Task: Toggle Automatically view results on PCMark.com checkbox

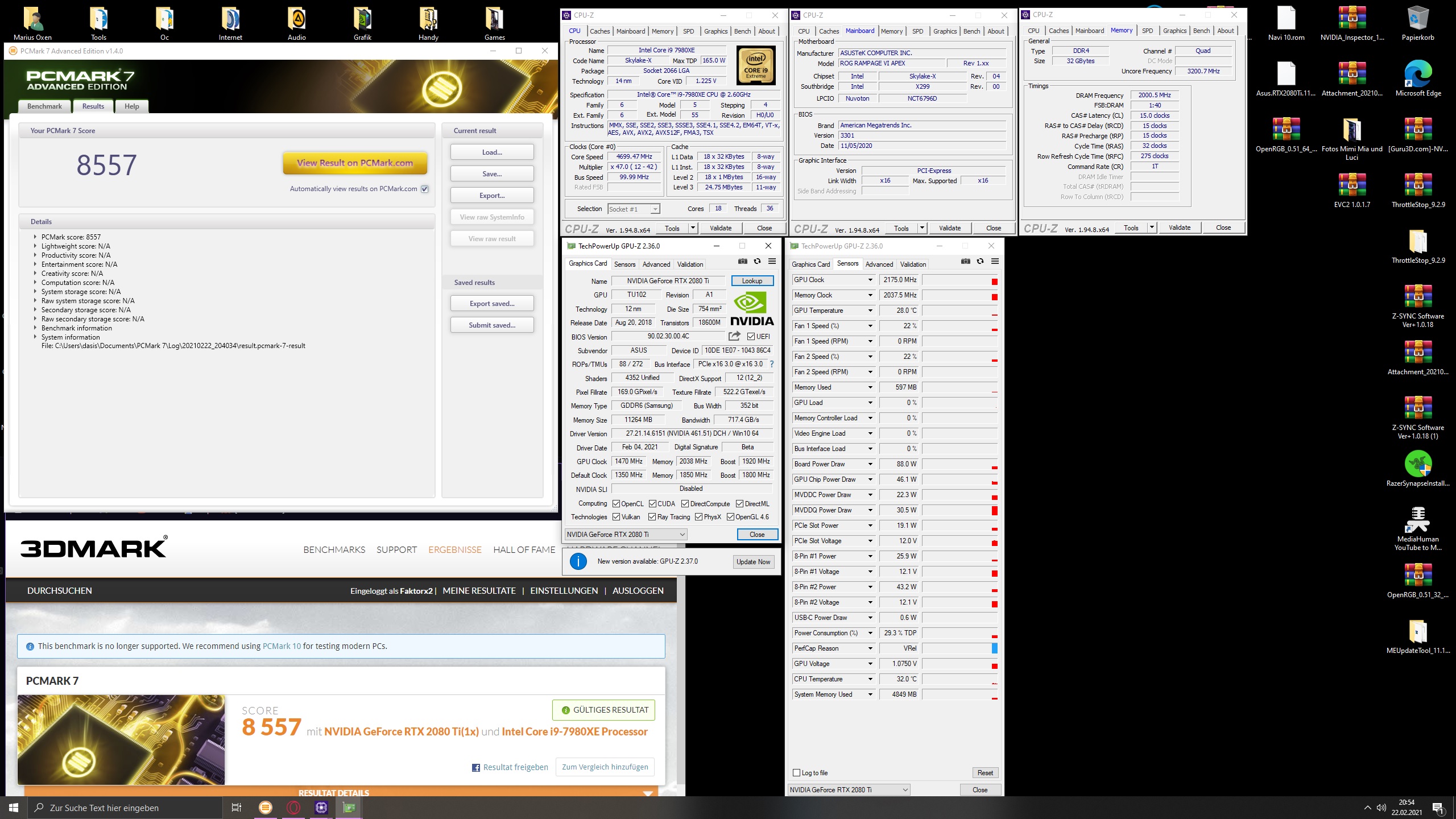Action: point(424,189)
